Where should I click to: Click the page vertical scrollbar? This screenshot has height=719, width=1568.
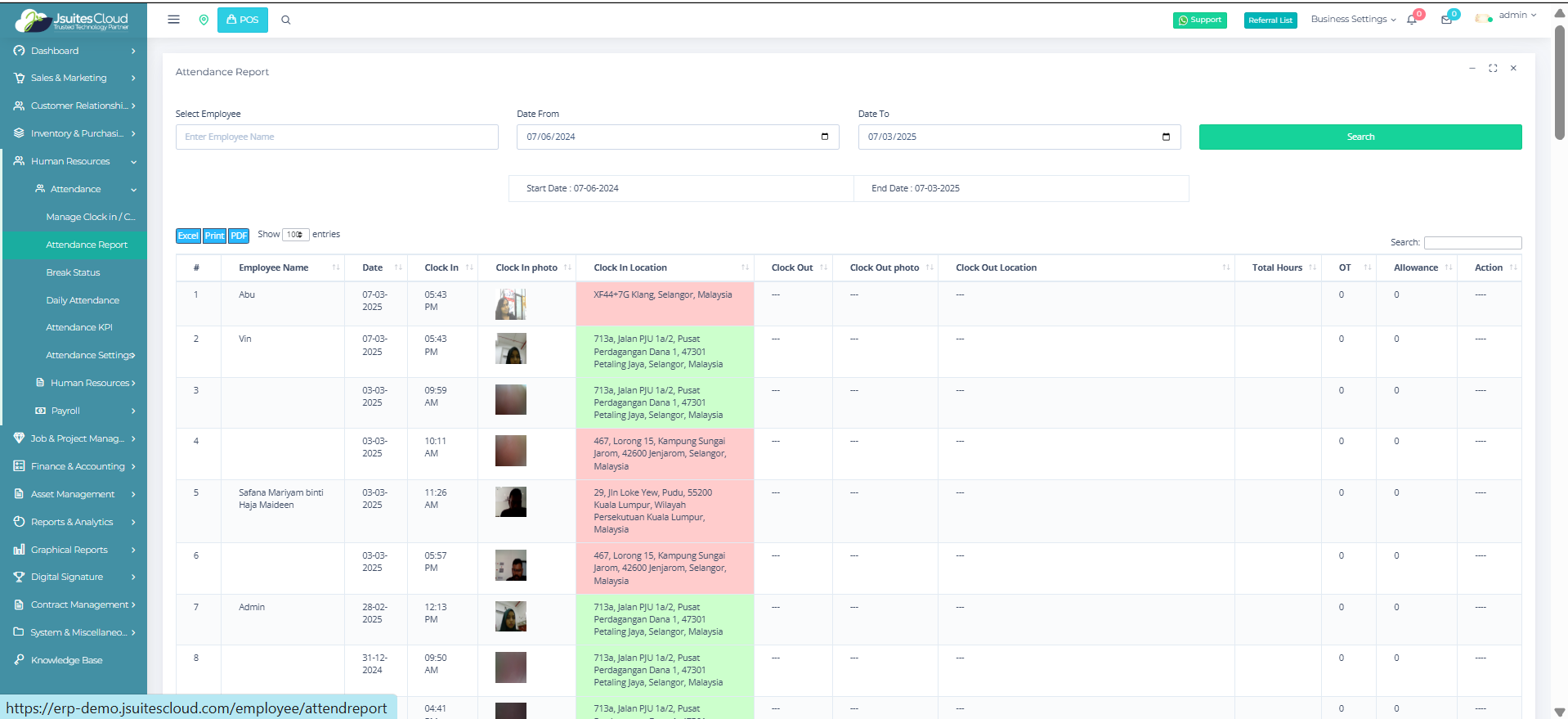(1560, 82)
